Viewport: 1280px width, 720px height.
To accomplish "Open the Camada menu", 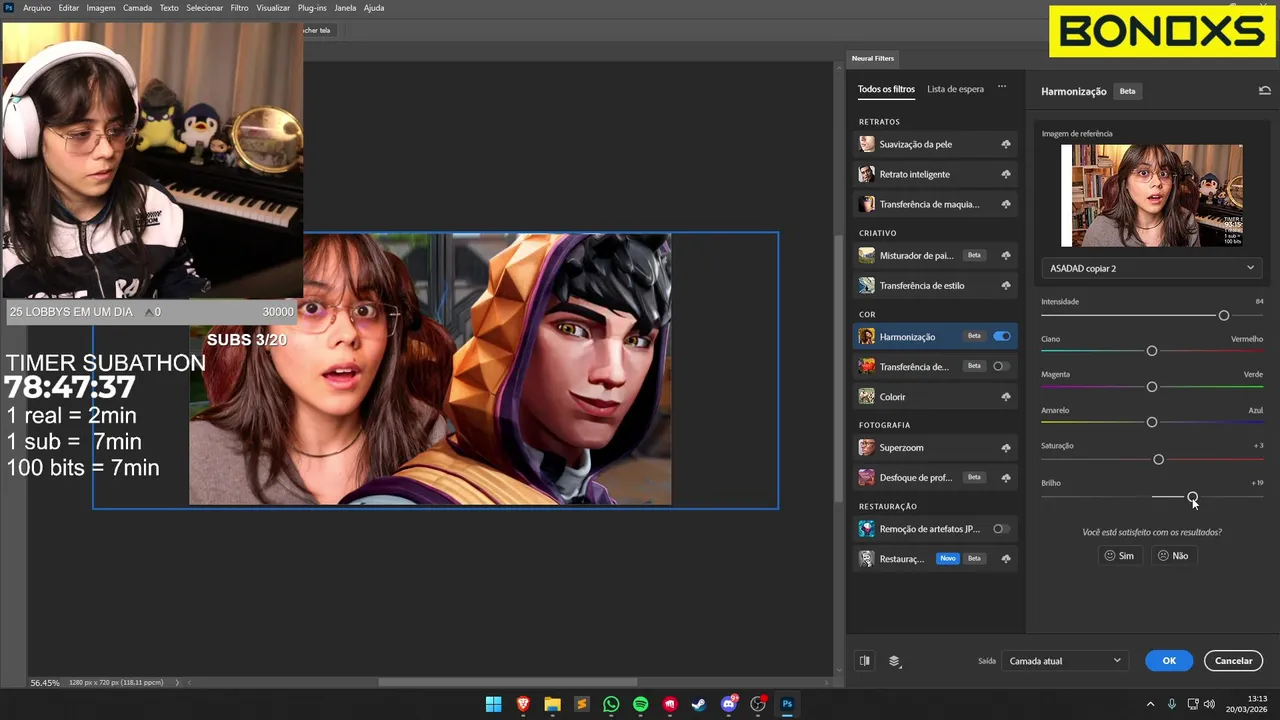I will pyautogui.click(x=137, y=8).
